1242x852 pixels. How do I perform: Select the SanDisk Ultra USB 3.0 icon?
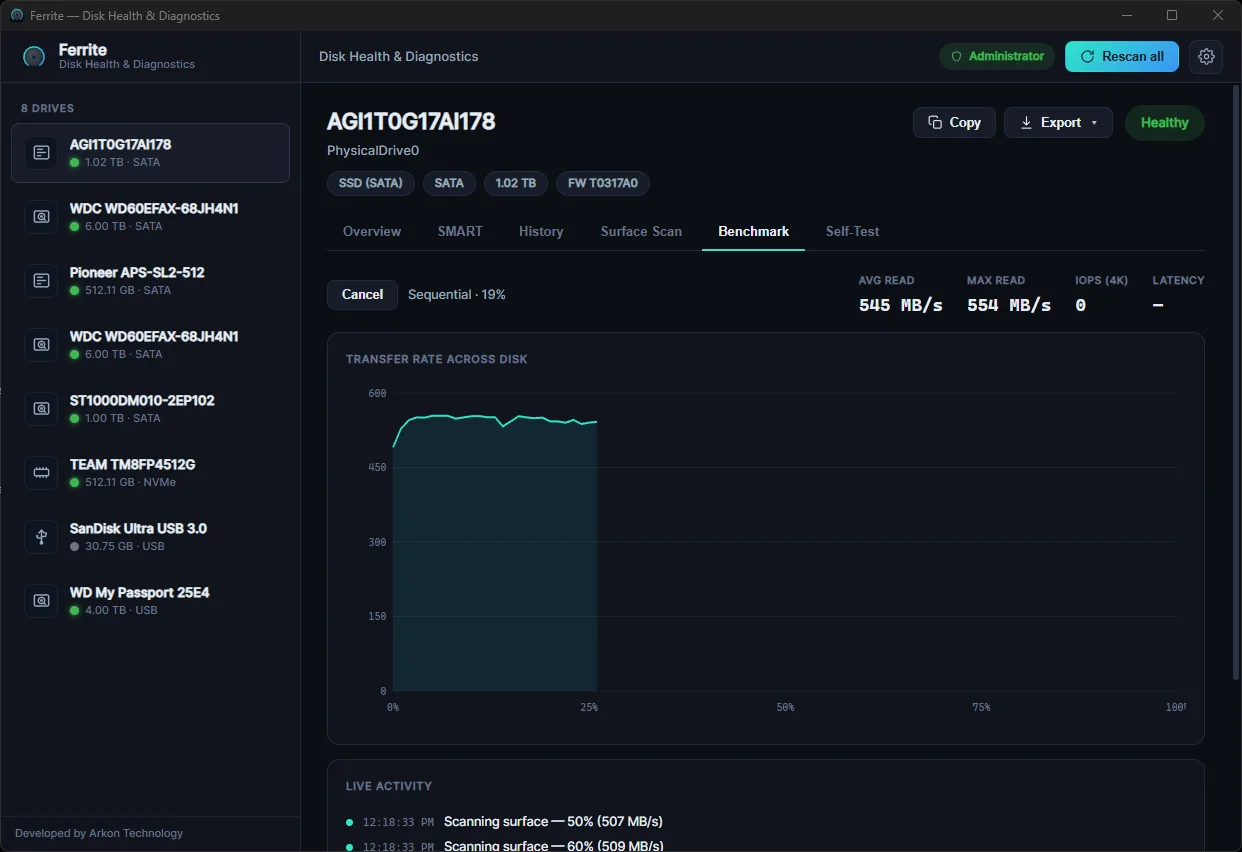click(x=41, y=537)
